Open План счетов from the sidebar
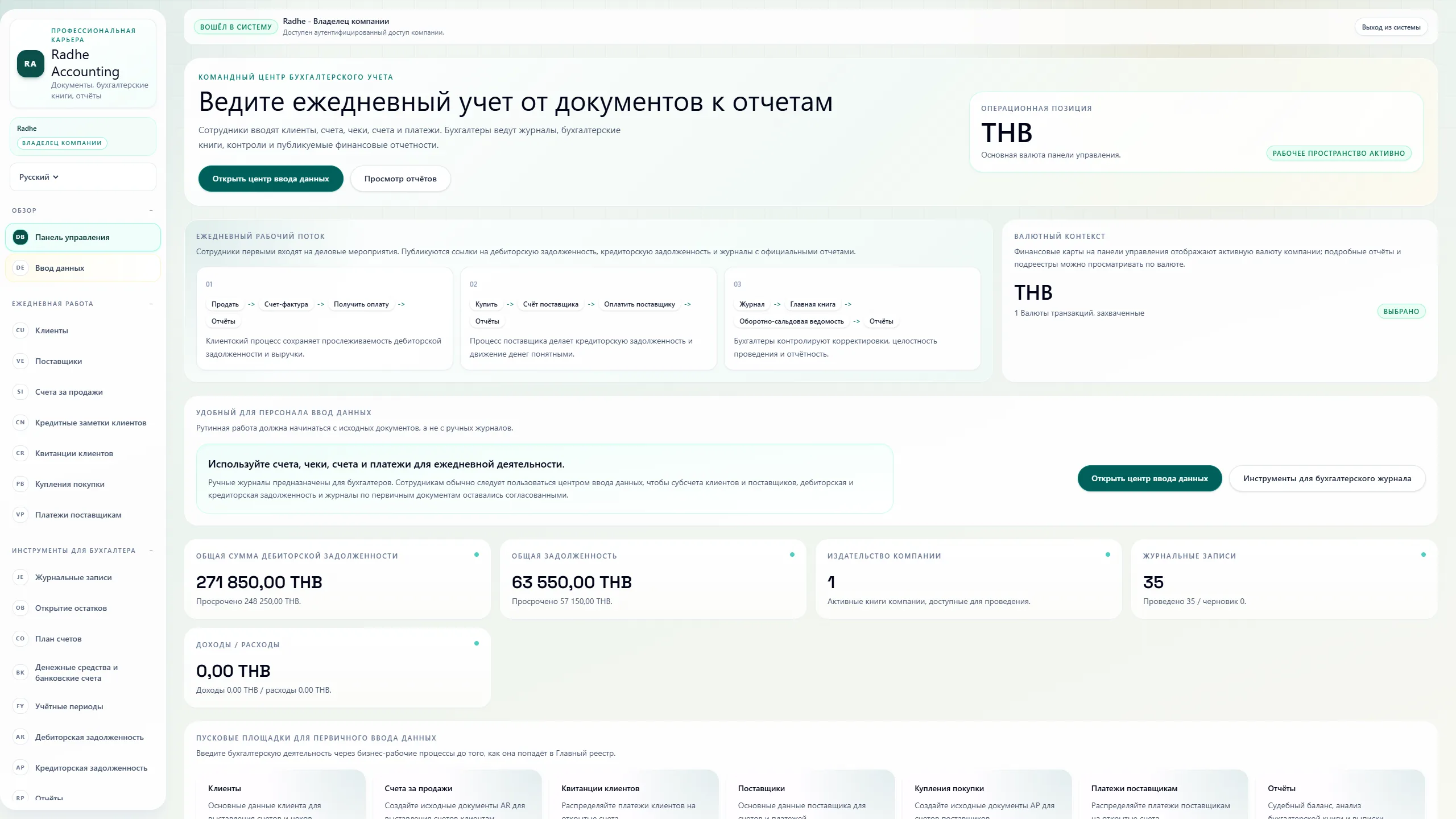This screenshot has height=819, width=1456. [83, 639]
